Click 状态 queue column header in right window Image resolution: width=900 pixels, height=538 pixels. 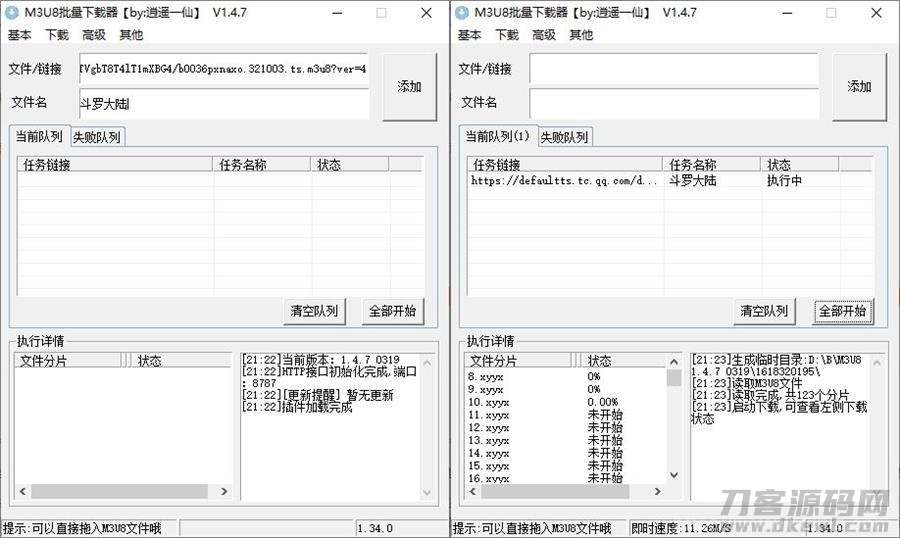pyautogui.click(x=800, y=165)
